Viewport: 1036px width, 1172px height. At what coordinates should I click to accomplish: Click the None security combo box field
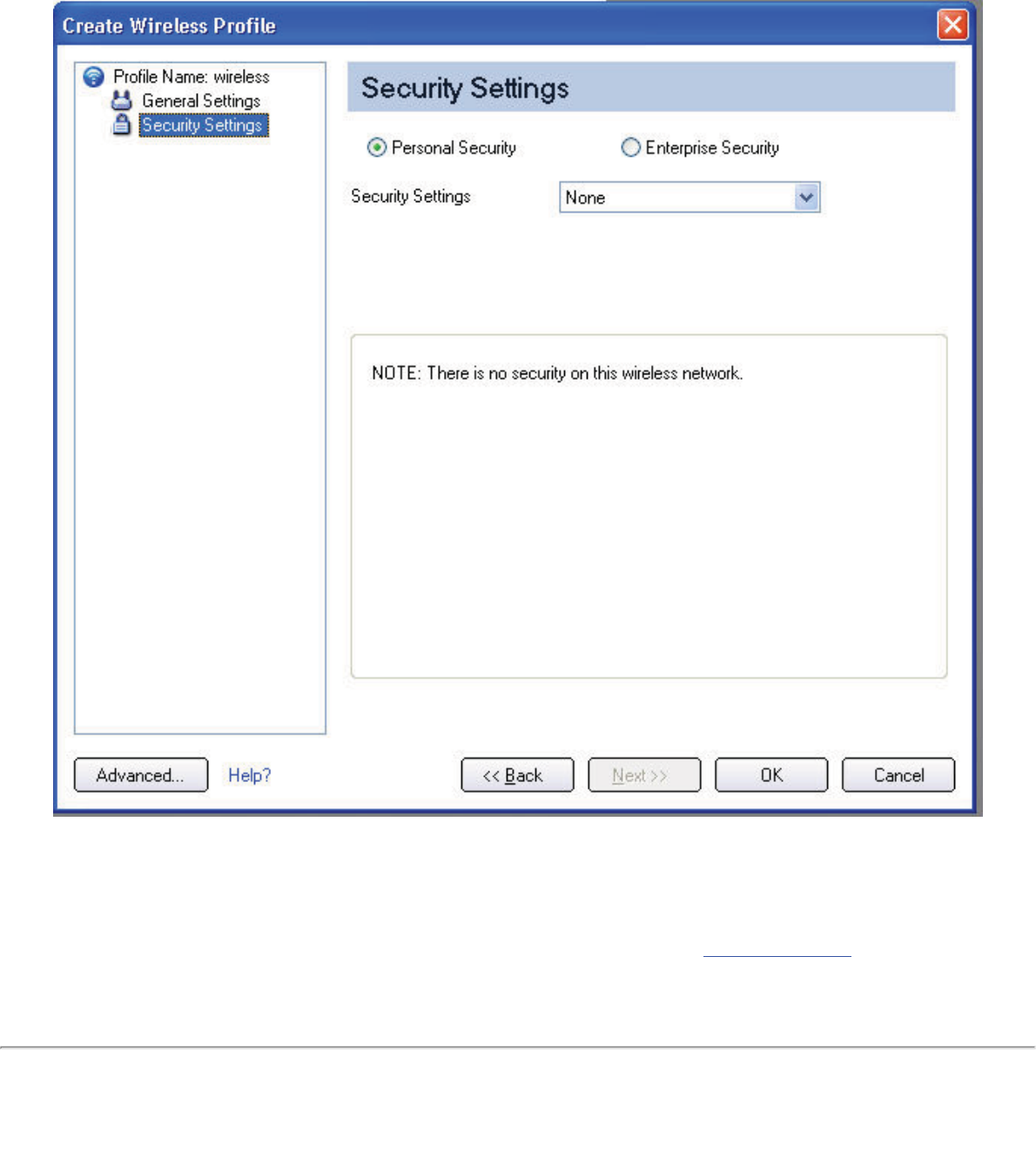(x=690, y=198)
